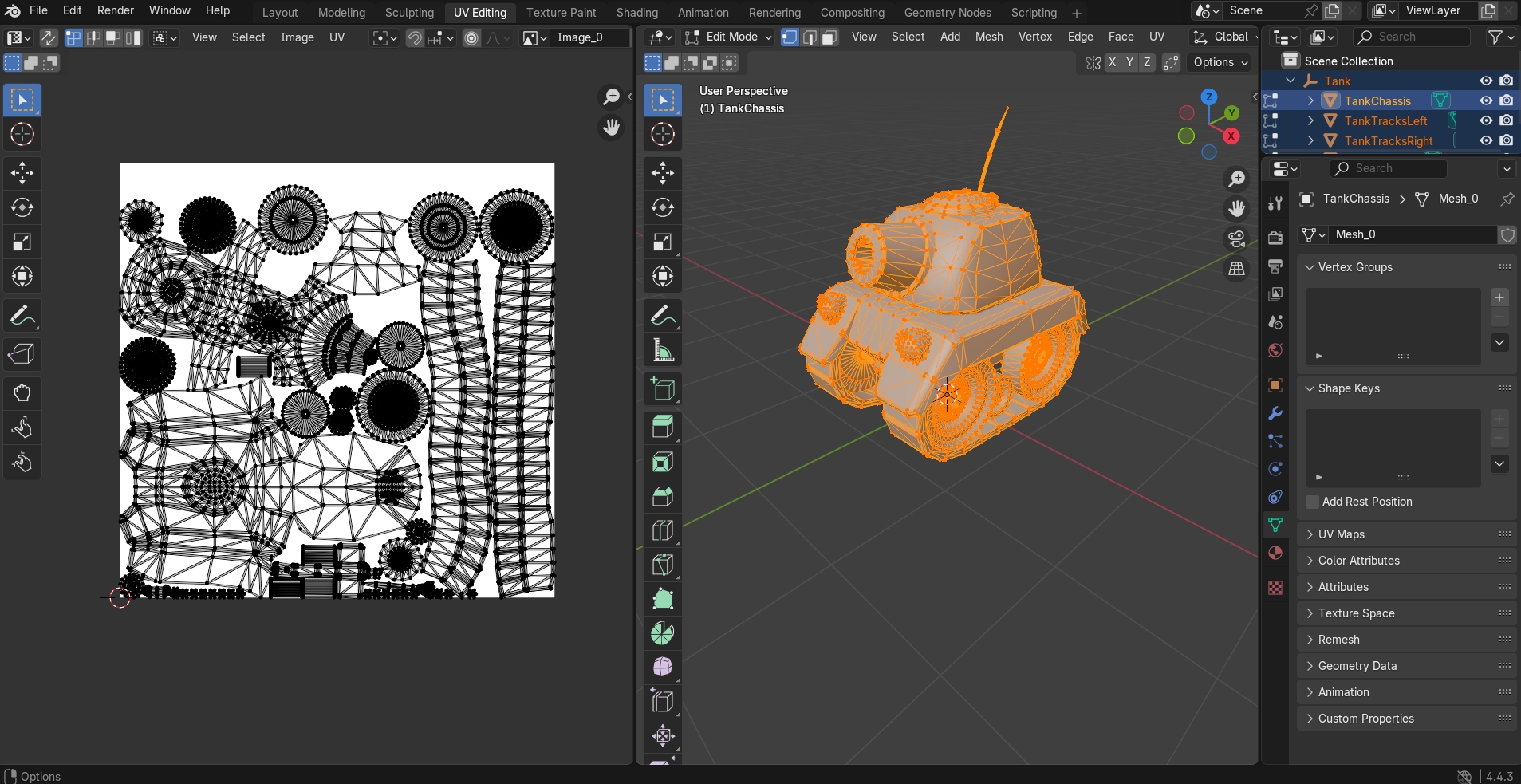Select the Measure tool
The height and width of the screenshot is (784, 1521).
662,351
